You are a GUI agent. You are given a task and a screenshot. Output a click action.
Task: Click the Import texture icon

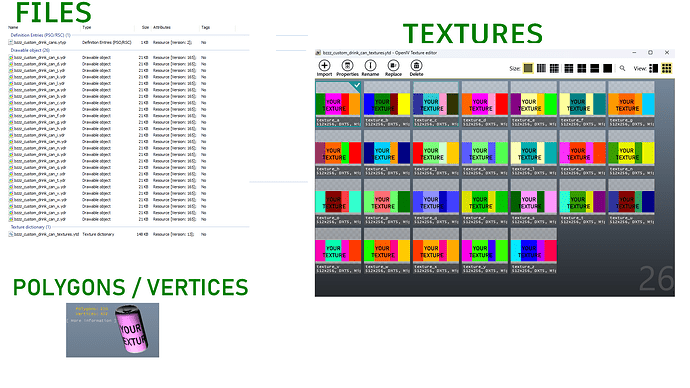(324, 66)
